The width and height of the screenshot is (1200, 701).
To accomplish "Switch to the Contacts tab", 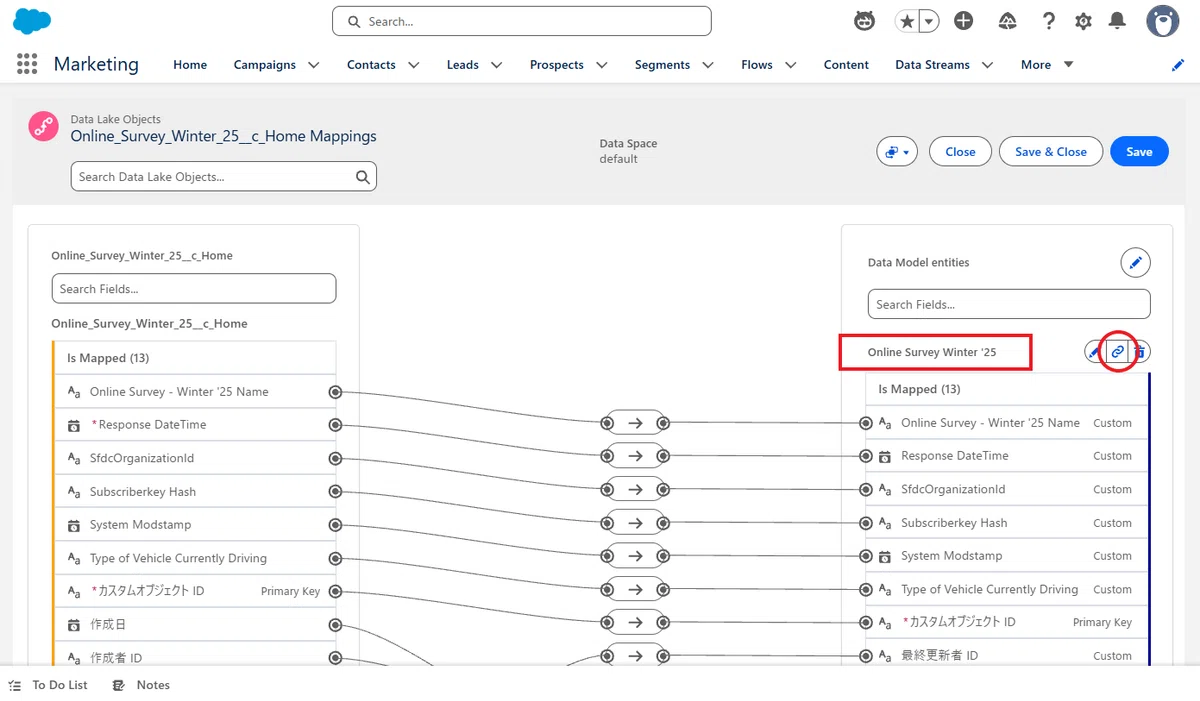I will 371,65.
